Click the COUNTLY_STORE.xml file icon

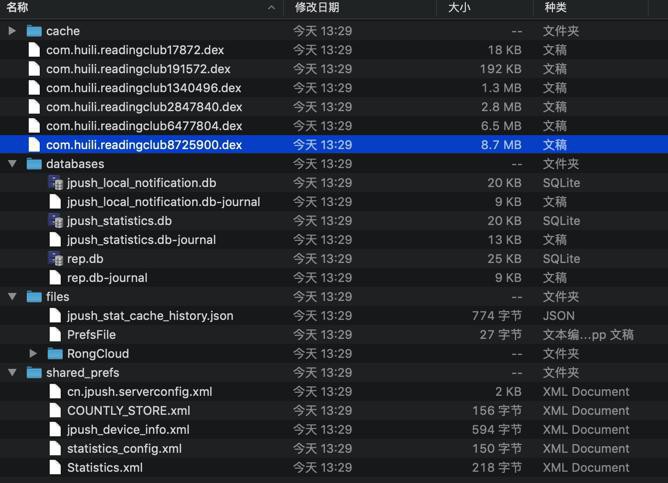(55, 411)
